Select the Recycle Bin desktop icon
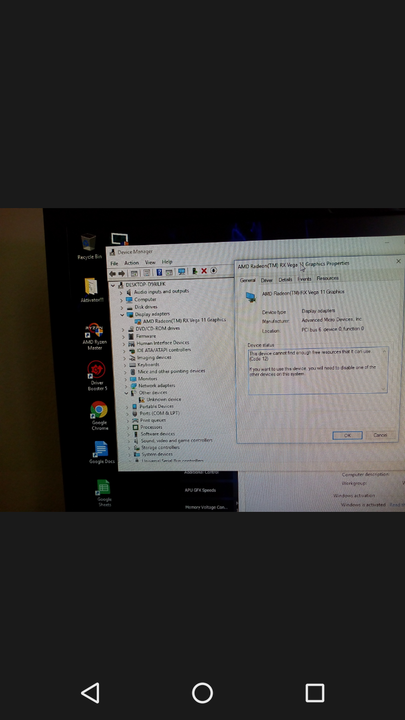The height and width of the screenshot is (720, 405). [x=89, y=247]
